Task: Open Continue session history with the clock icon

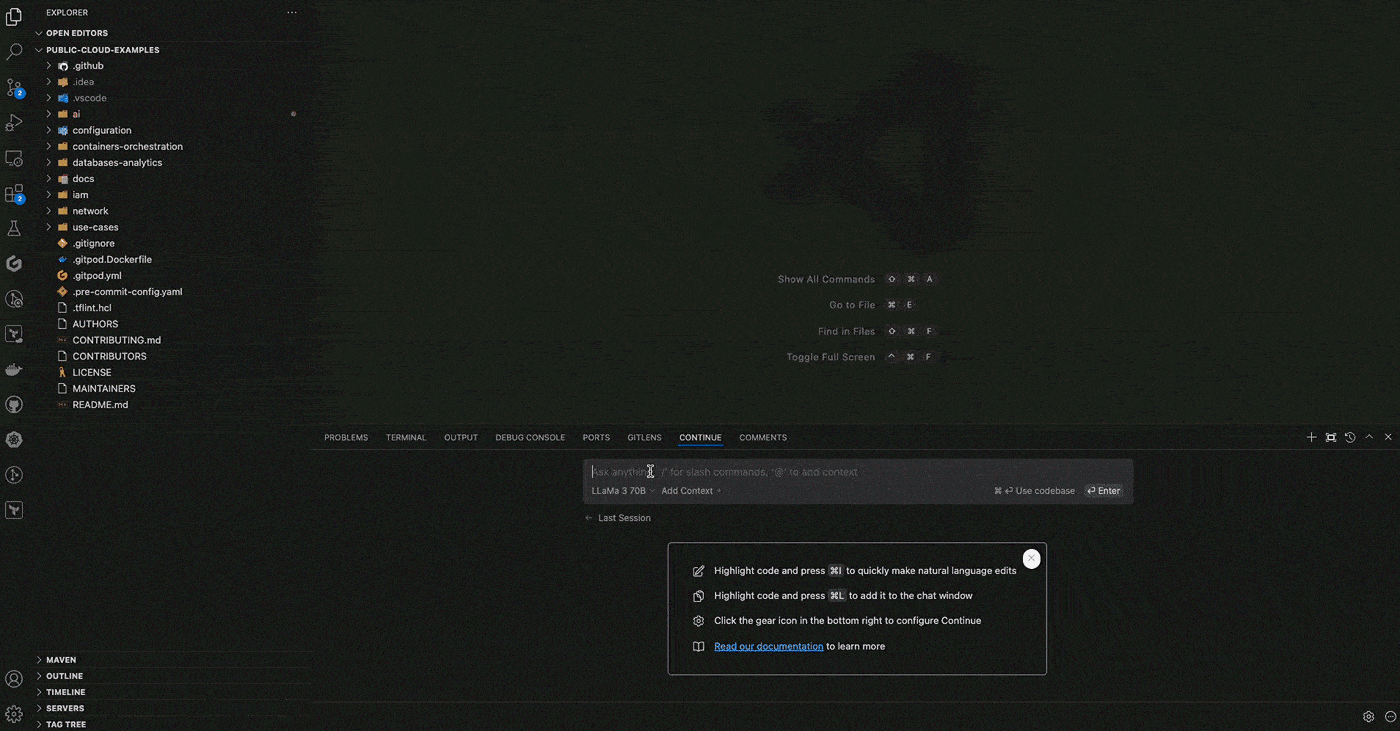Action: (x=1350, y=437)
